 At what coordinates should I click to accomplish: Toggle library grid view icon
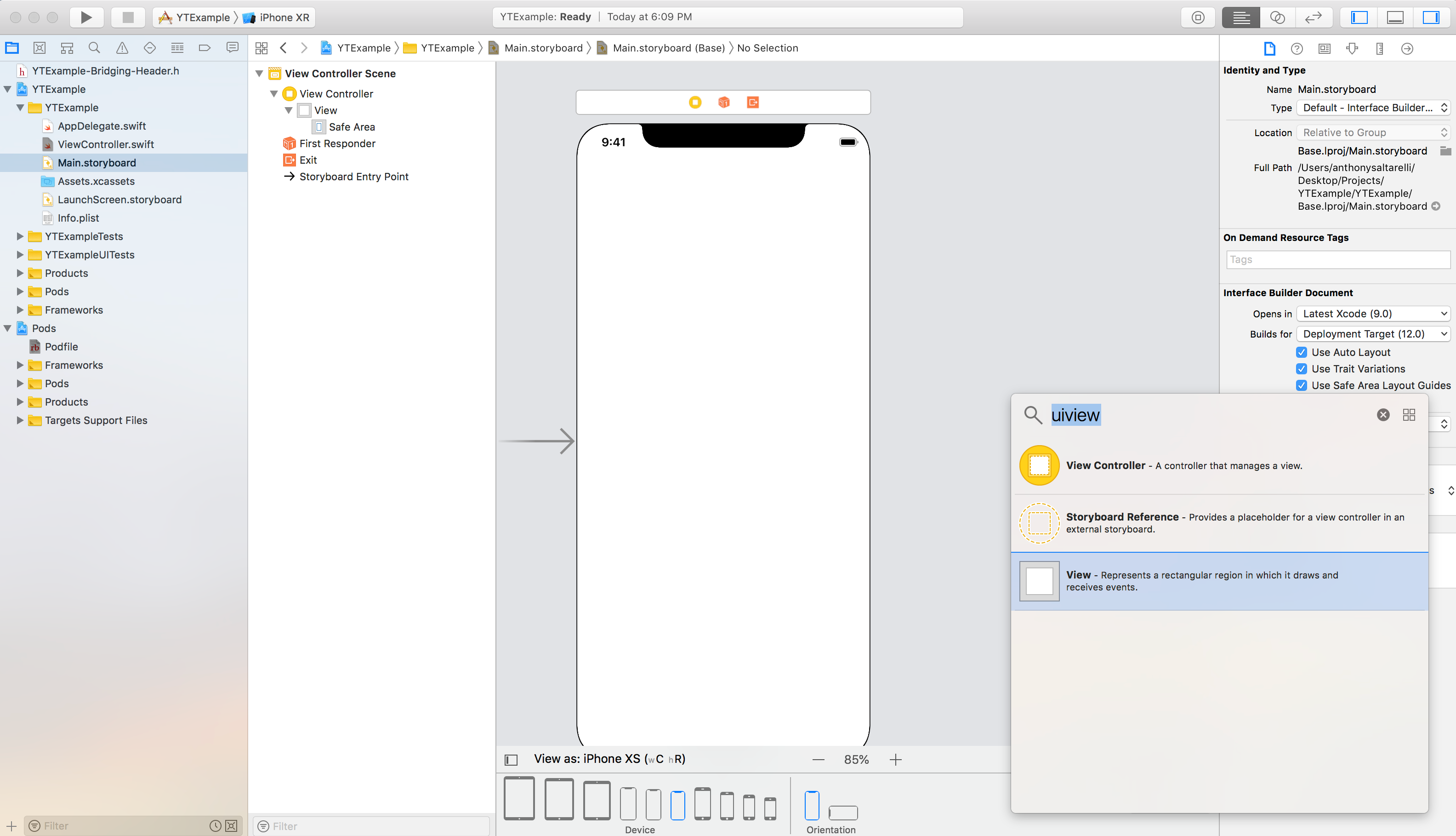click(1409, 415)
